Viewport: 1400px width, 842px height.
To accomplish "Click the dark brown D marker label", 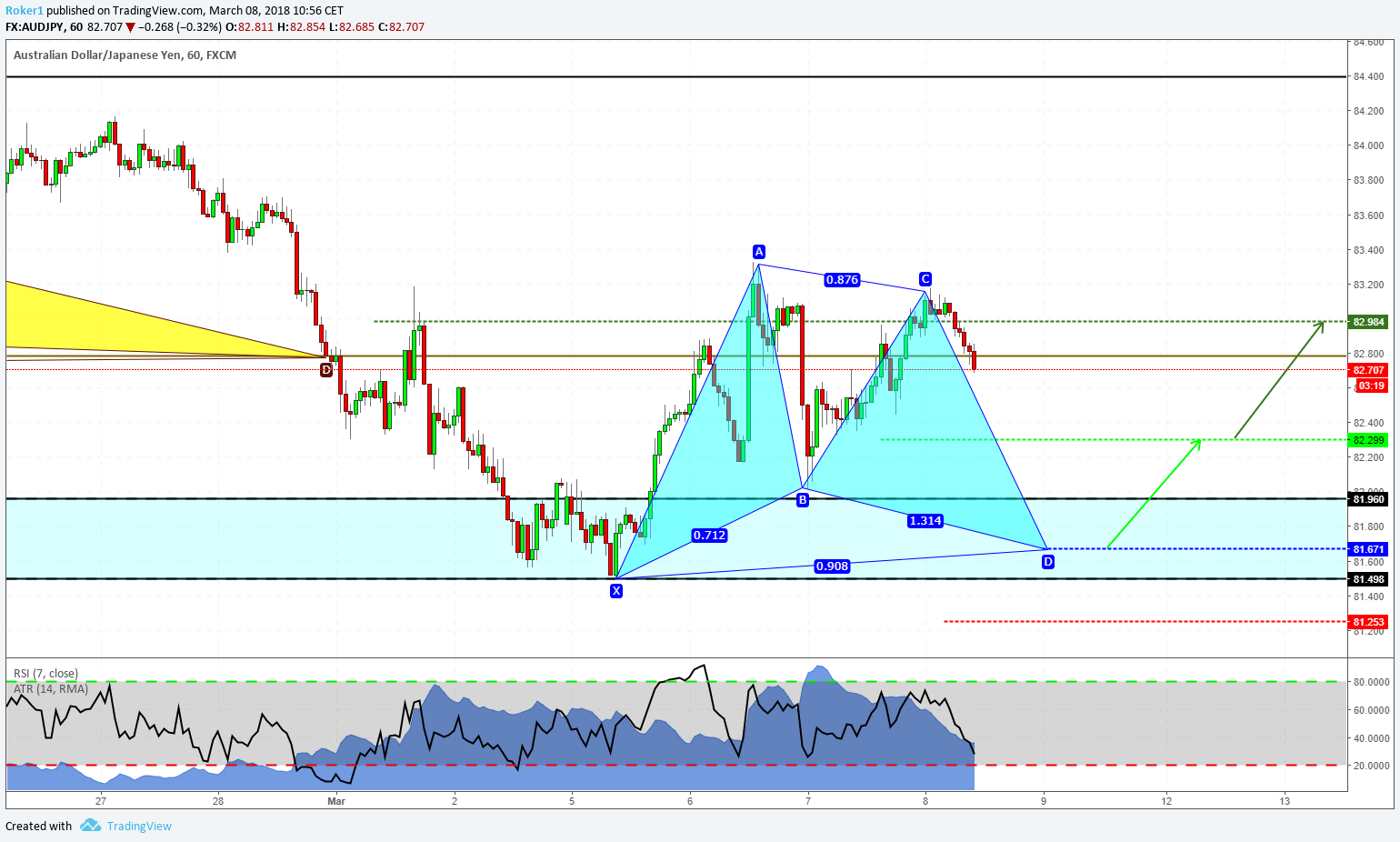I will (x=326, y=370).
